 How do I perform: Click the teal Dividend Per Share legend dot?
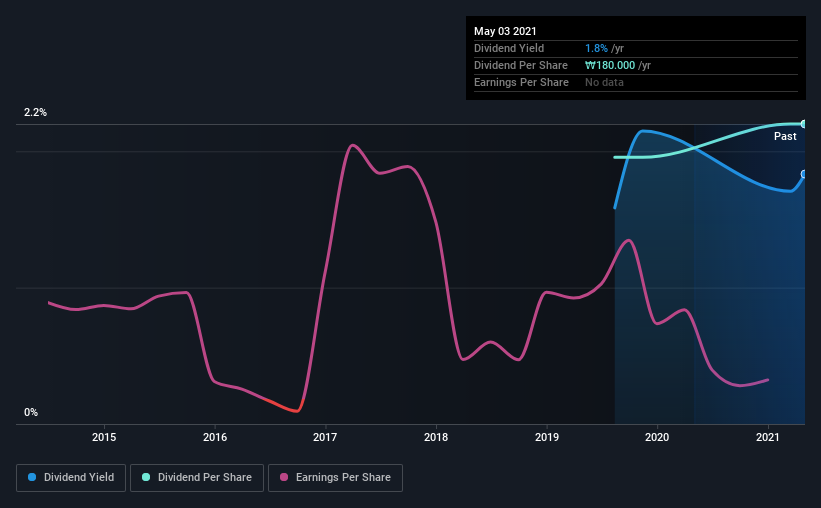[146, 477]
